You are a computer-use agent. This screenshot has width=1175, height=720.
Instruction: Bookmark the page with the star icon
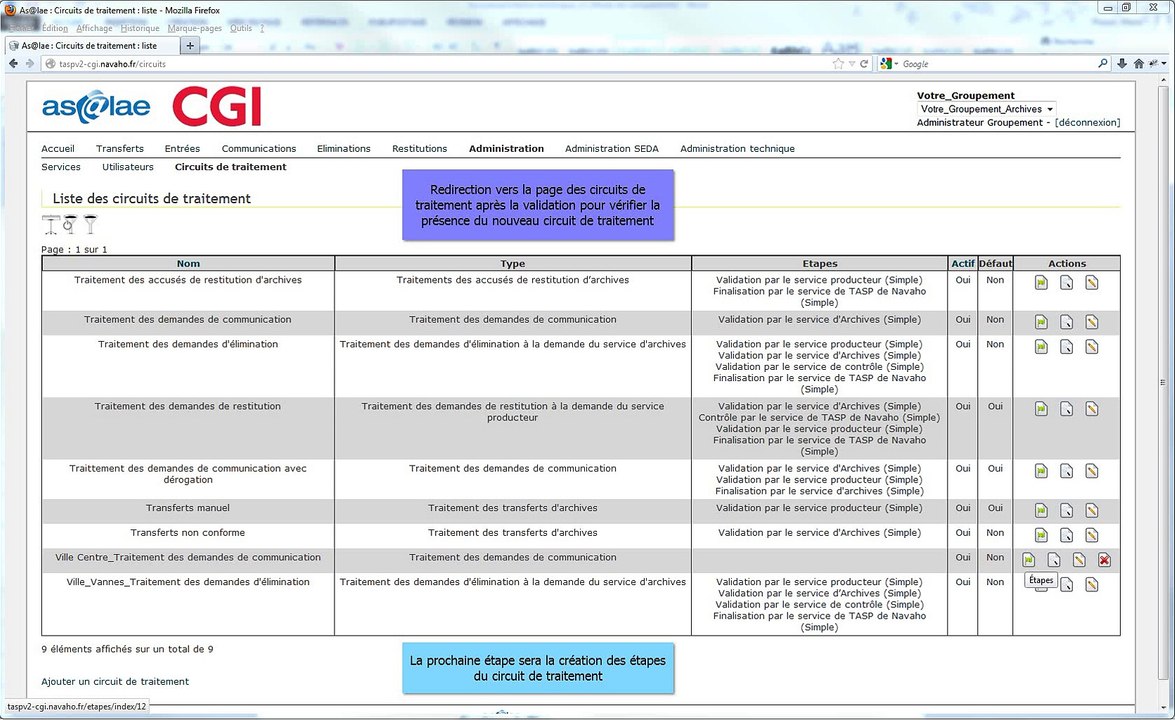838,64
